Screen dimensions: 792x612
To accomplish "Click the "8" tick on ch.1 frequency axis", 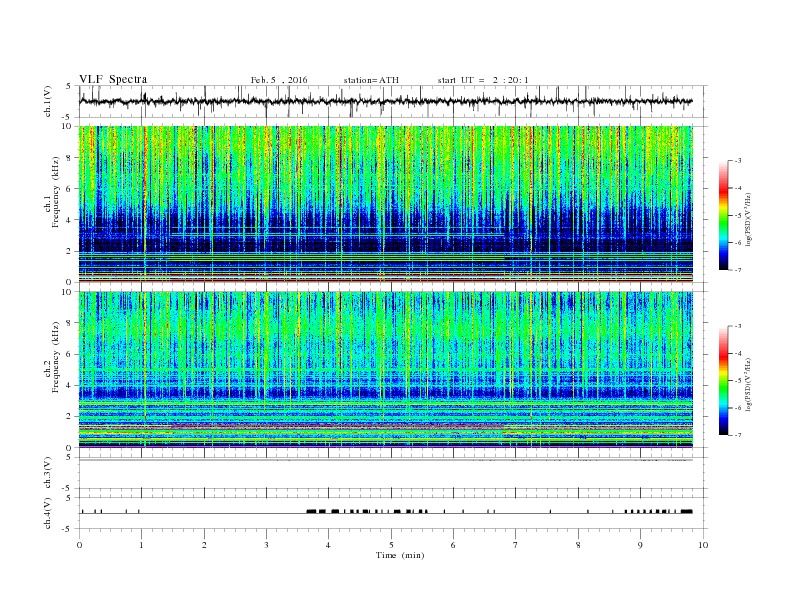I will [70, 158].
